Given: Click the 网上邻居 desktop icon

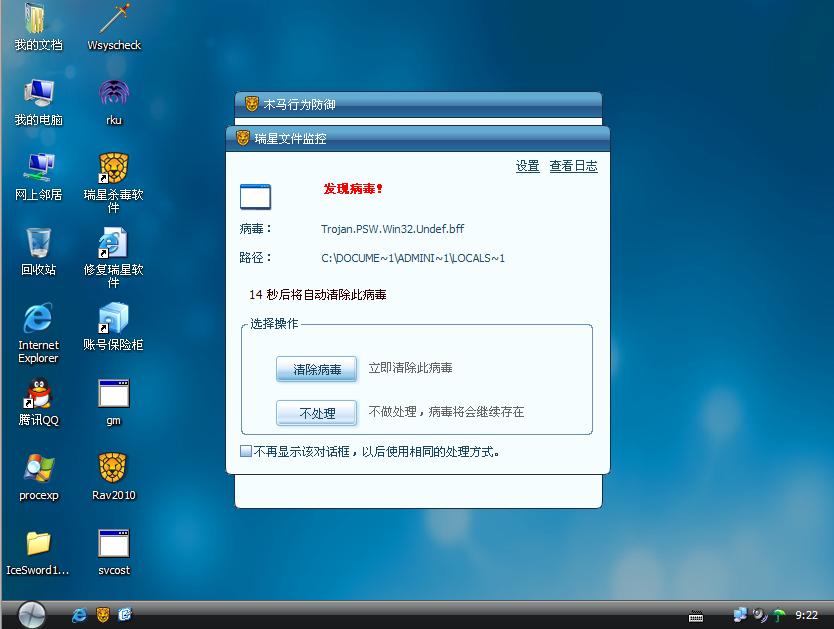Looking at the screenshot, I should pos(38,177).
